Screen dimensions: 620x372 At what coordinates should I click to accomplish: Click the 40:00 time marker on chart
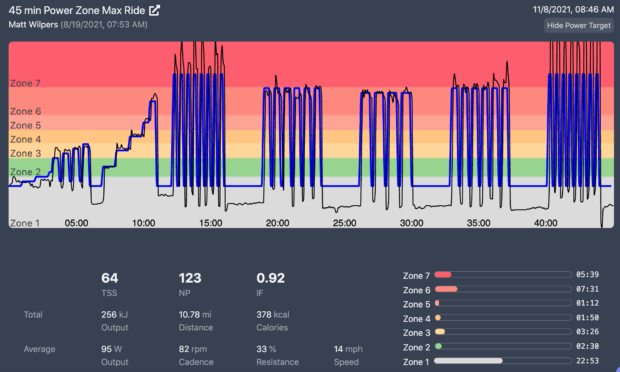coord(546,223)
